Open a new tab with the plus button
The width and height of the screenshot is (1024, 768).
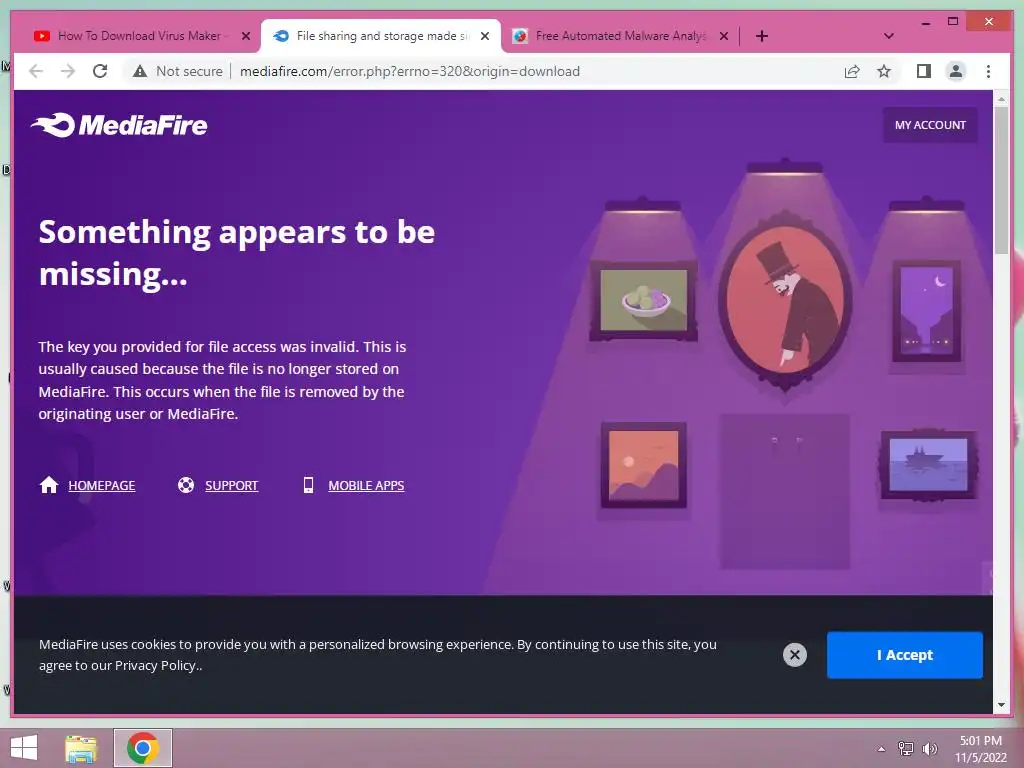click(761, 36)
